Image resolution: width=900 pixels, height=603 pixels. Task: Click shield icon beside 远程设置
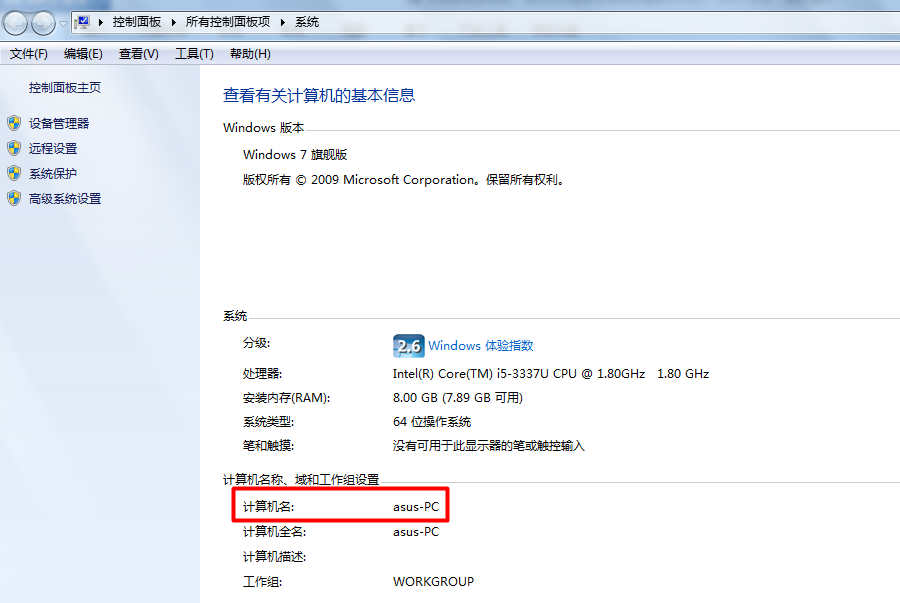tap(14, 149)
